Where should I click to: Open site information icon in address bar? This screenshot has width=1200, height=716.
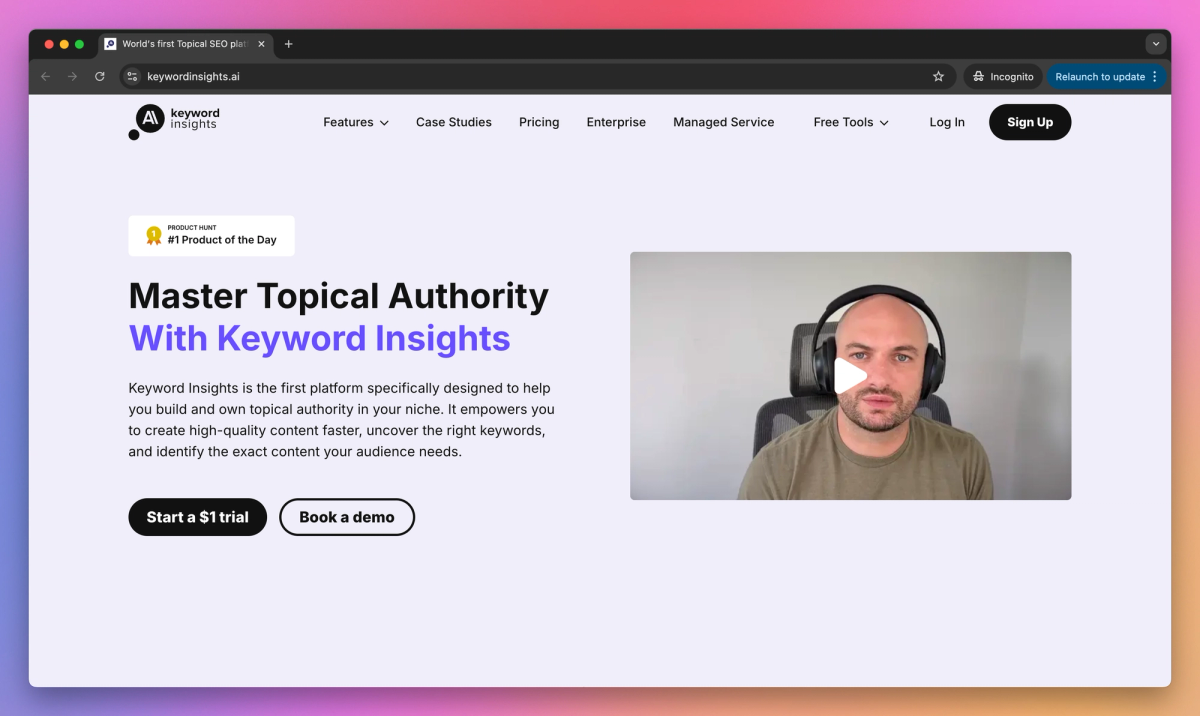pos(132,76)
